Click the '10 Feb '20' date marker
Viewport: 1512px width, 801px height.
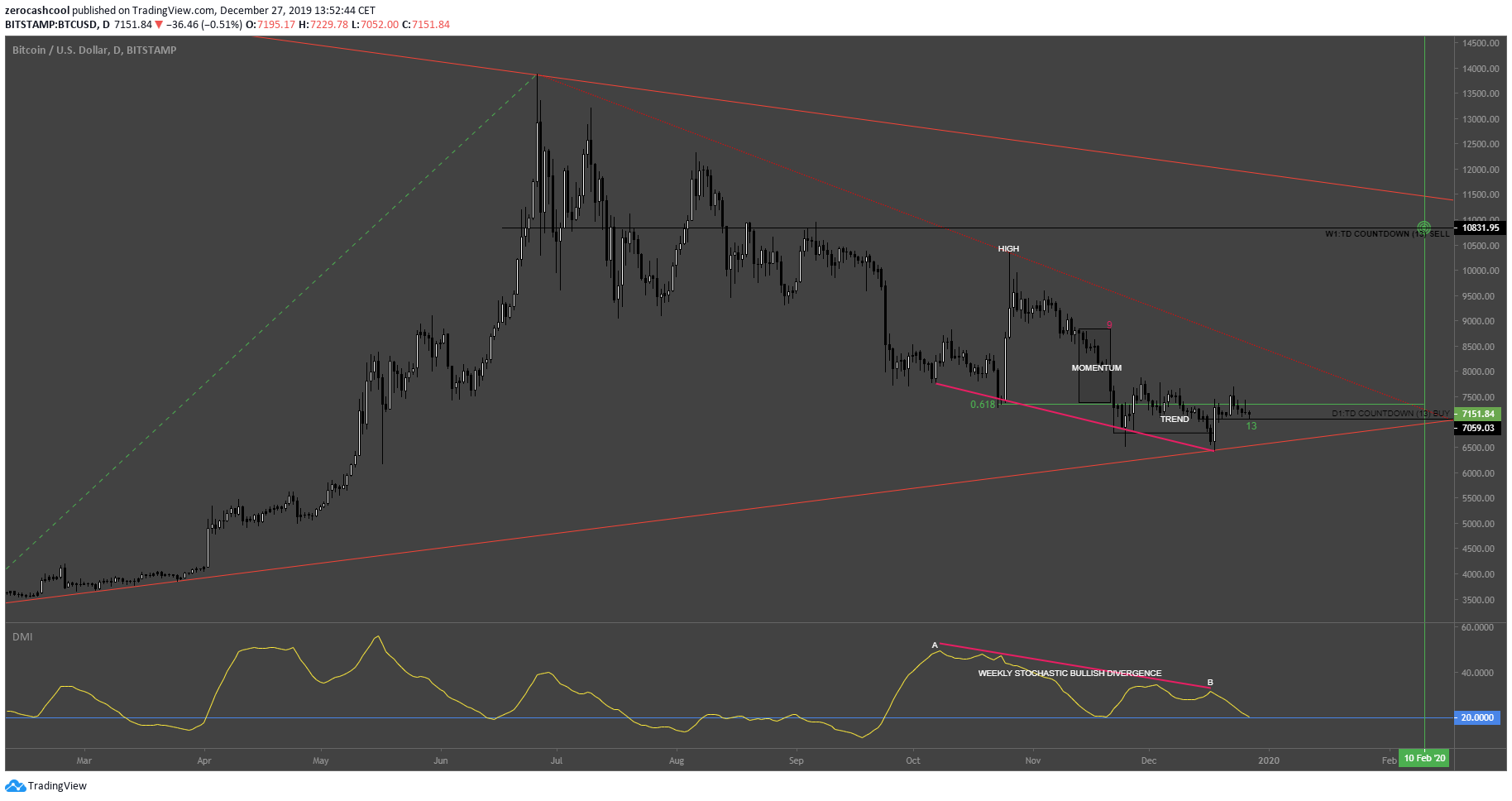[x=1424, y=758]
